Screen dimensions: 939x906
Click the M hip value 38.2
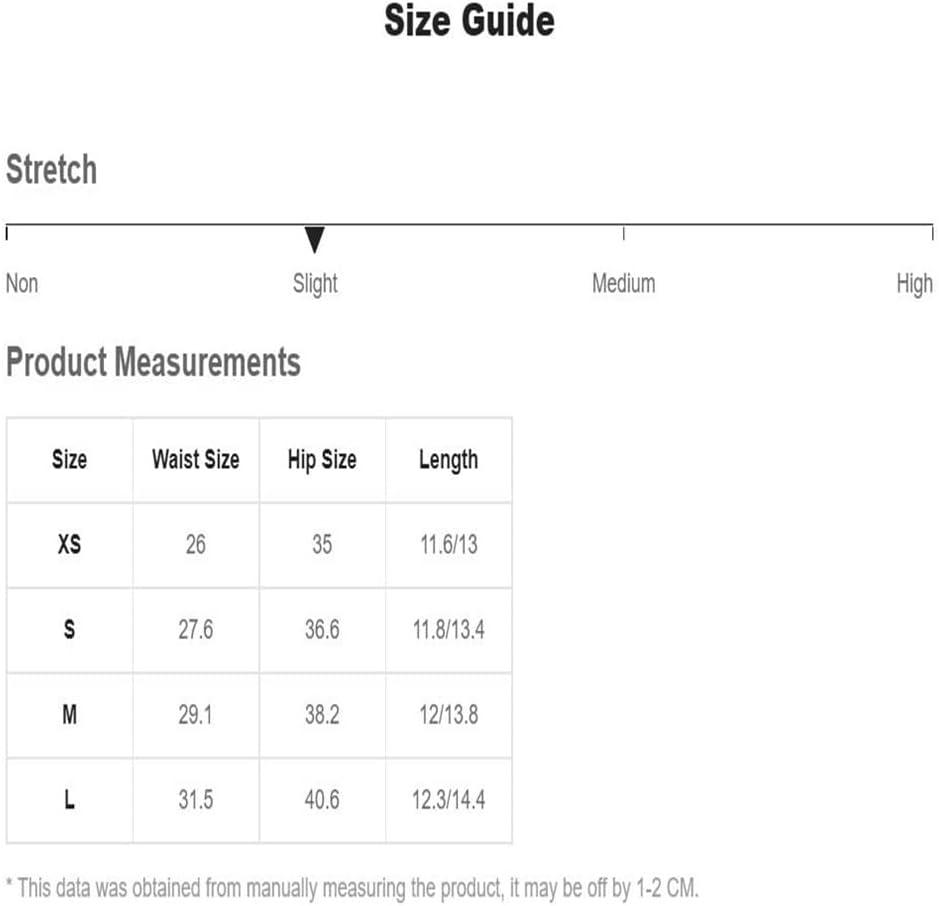tap(322, 715)
